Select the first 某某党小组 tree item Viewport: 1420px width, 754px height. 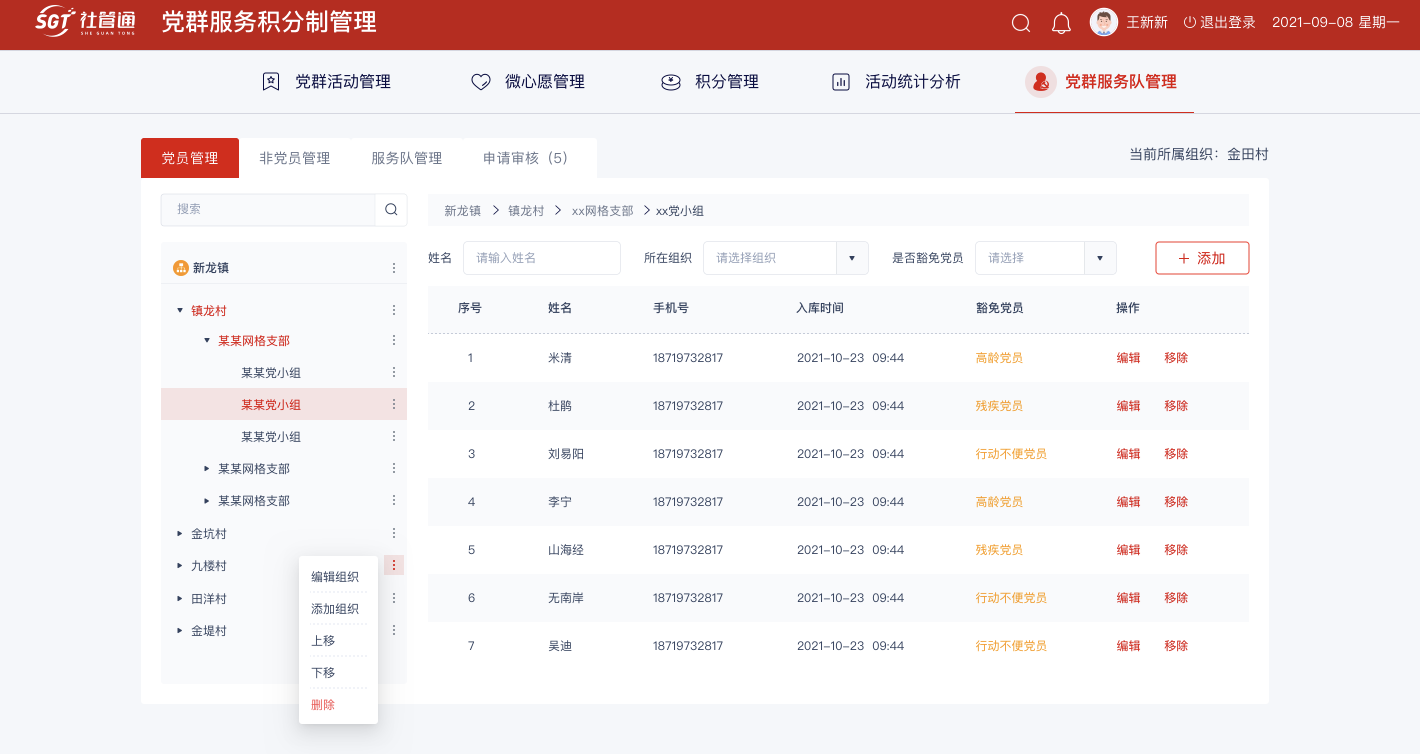271,372
